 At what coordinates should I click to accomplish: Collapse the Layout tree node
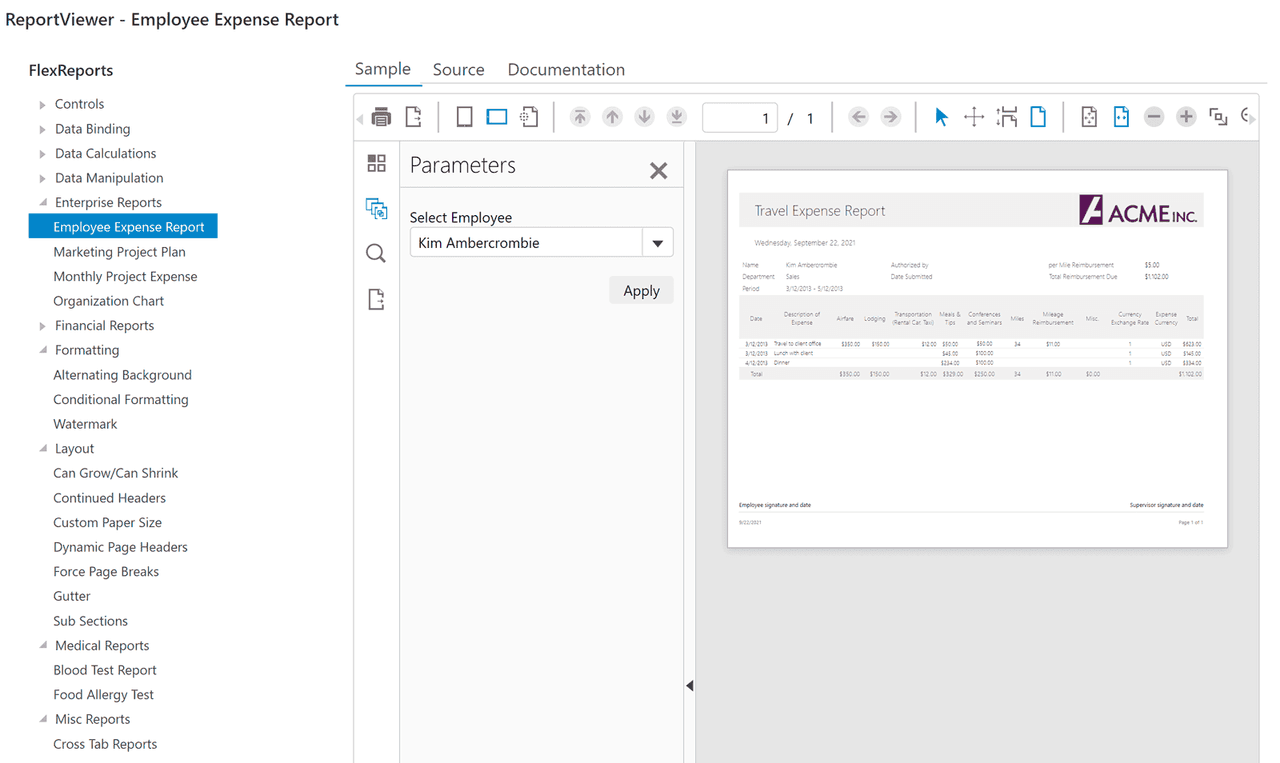pos(43,449)
